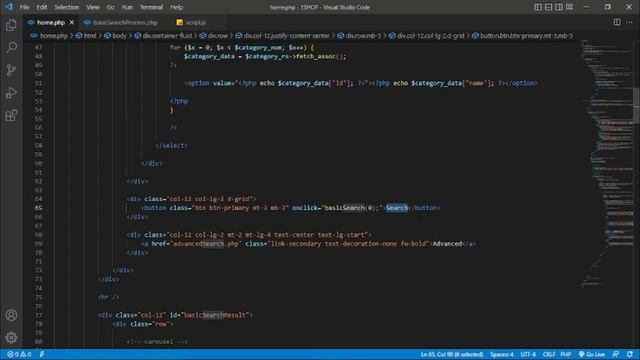Open Customize Layout icon in title bar
Image resolution: width=640 pixels, height=360 pixels.
[x=569, y=7]
